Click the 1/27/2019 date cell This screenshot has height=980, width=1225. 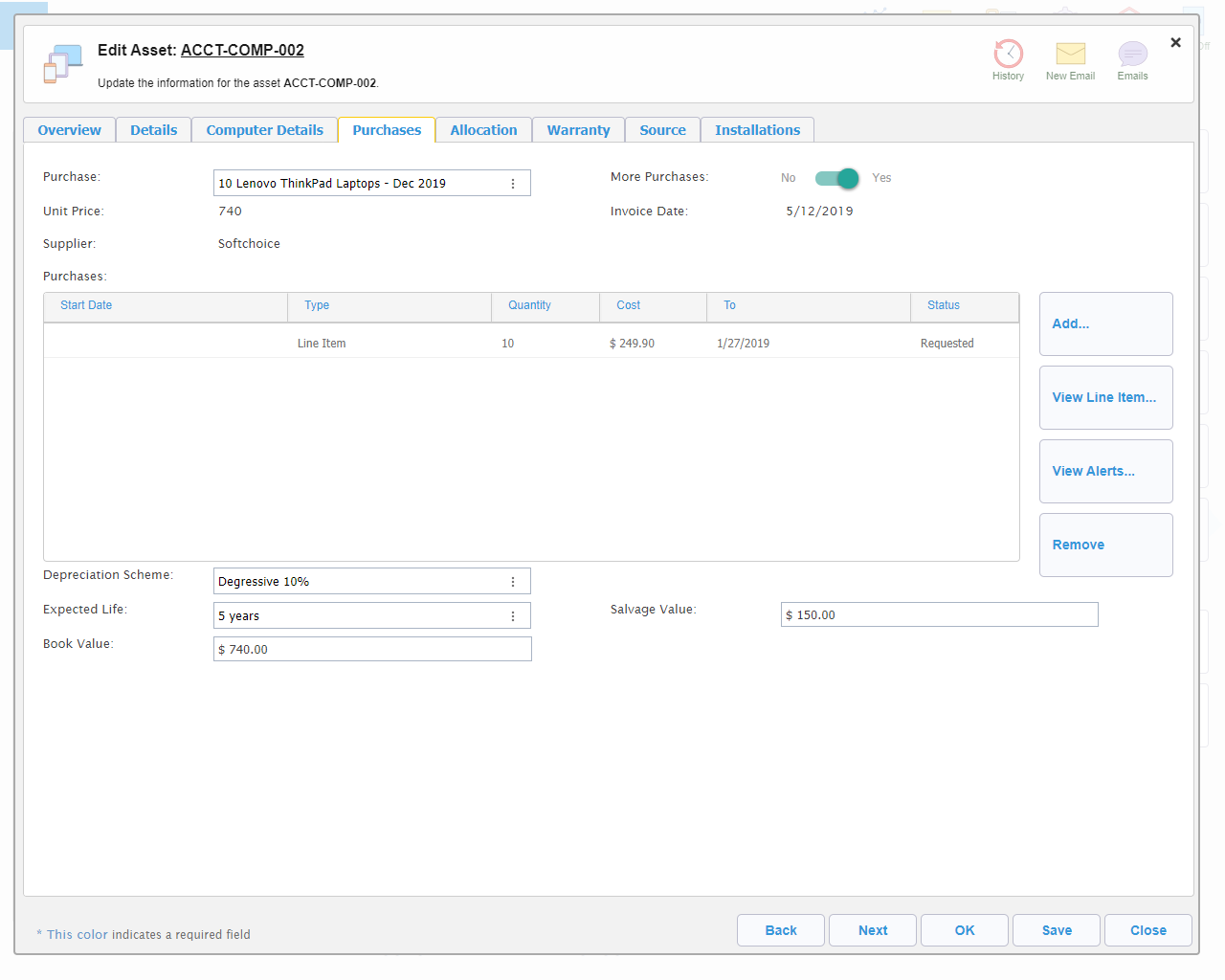[x=743, y=344]
